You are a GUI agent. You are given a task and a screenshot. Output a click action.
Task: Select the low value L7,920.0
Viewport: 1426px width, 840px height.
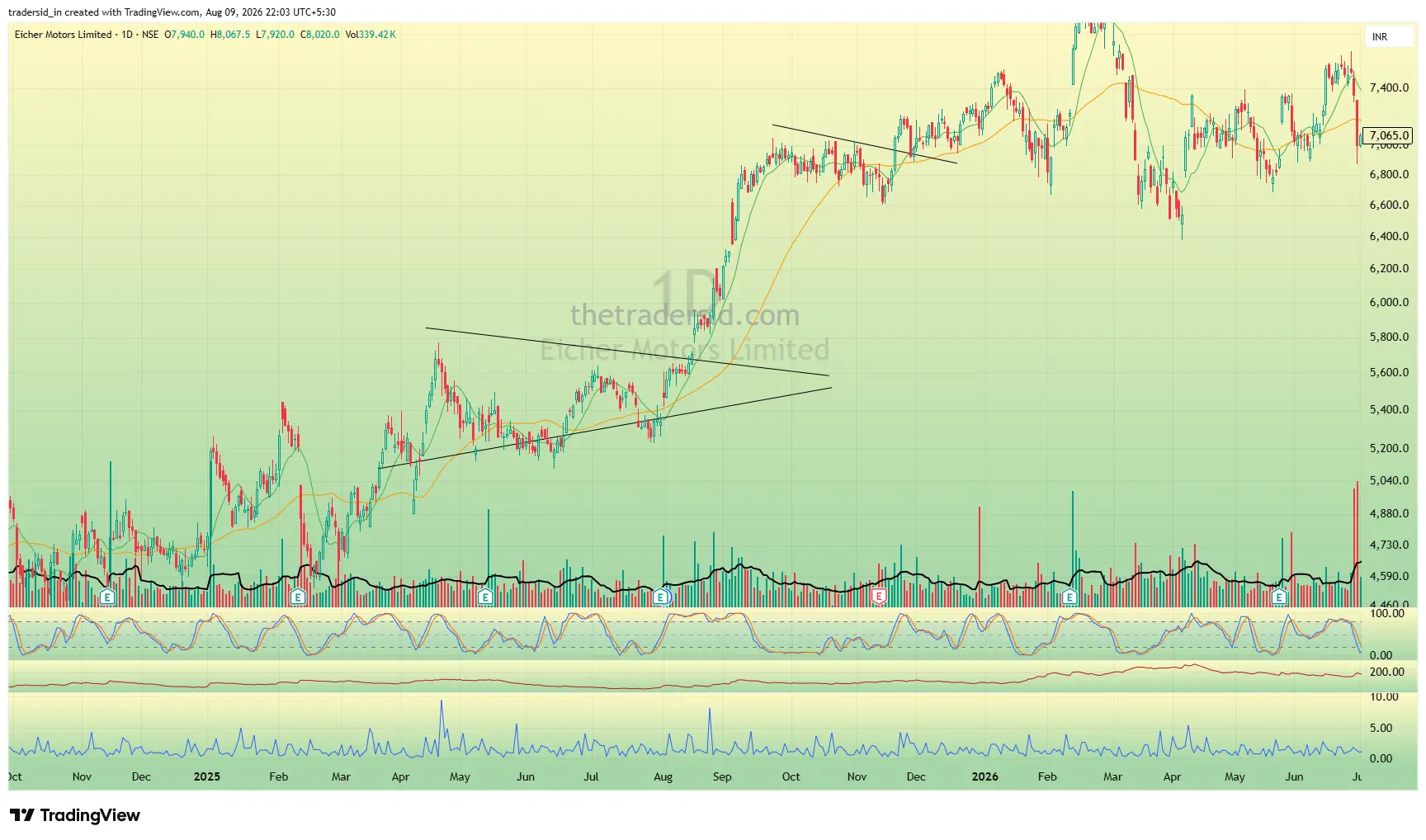click(275, 35)
